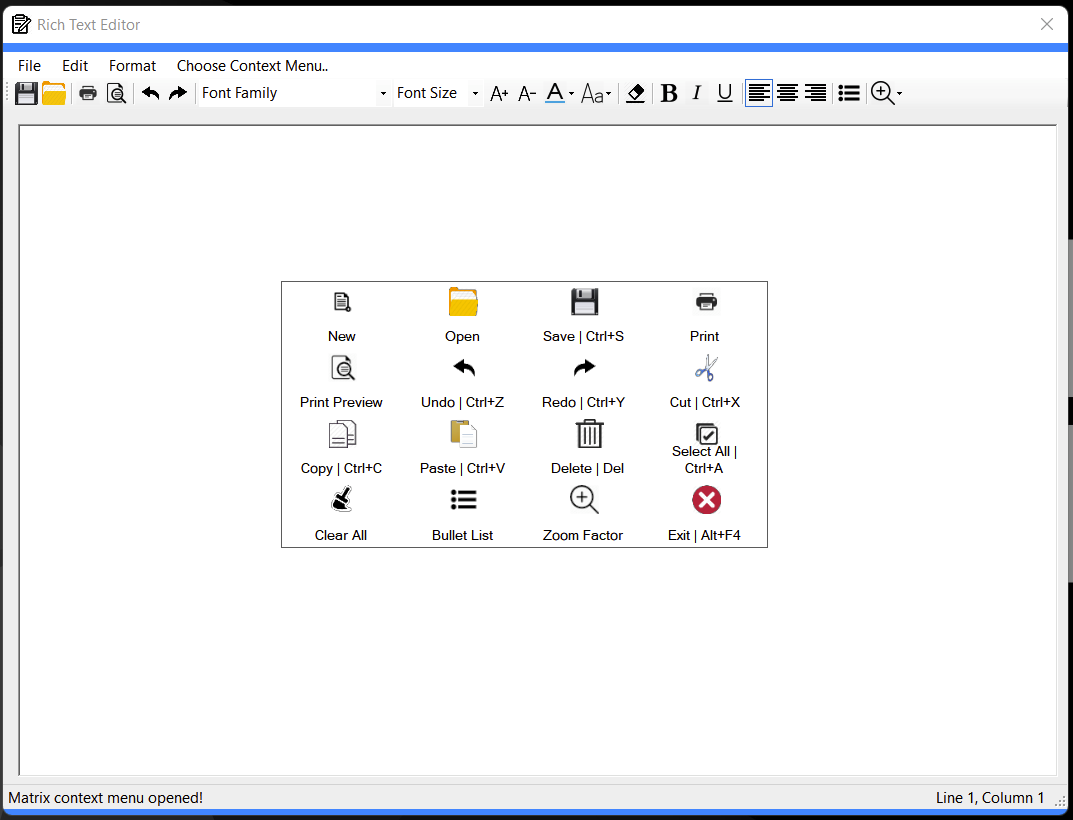Click Undo | Ctrl+Z in matrix menu
Screen dimensions: 1073x820
tap(463, 383)
